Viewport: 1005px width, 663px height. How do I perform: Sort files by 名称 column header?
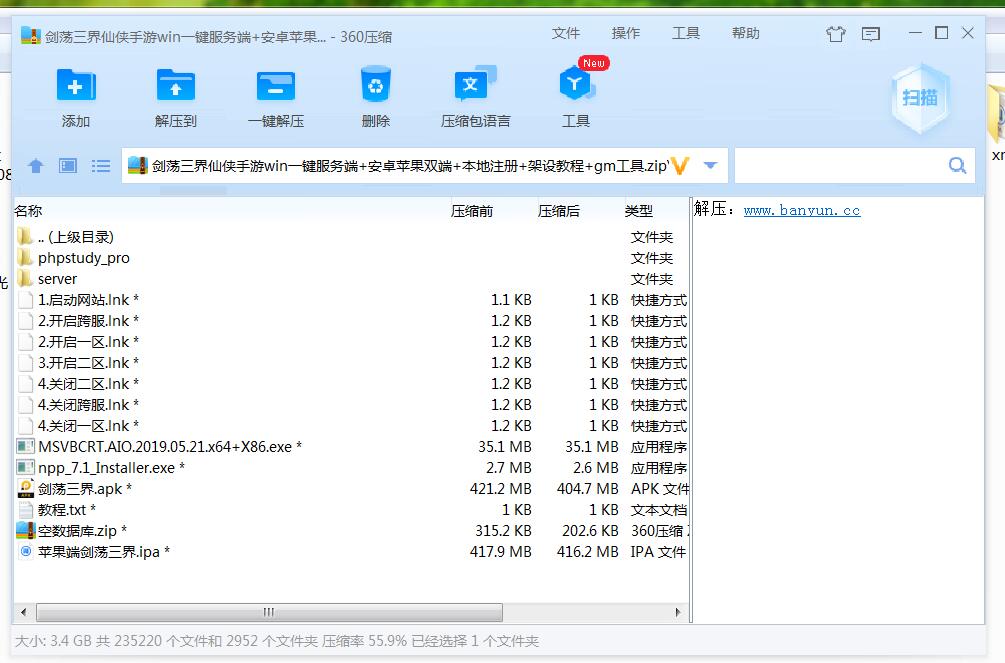tap(28, 211)
